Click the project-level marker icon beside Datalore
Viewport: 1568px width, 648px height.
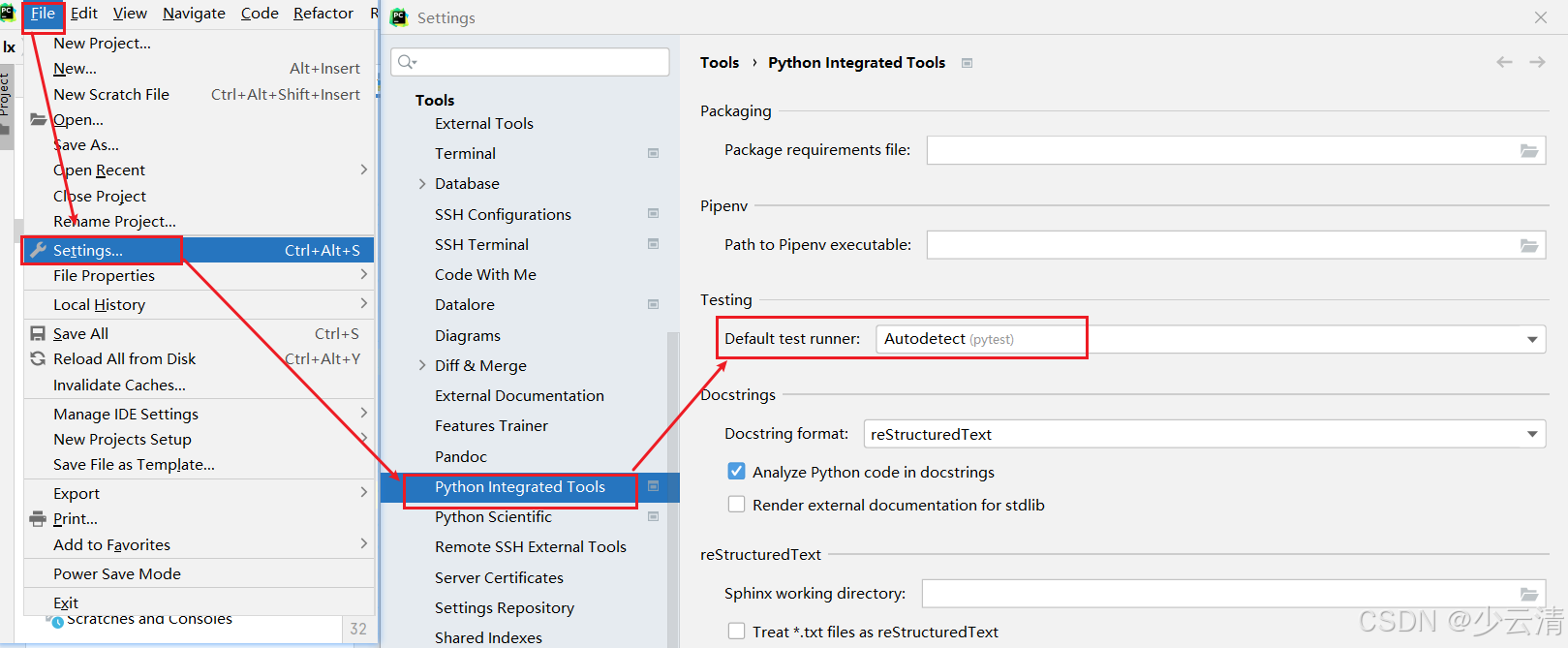[653, 304]
